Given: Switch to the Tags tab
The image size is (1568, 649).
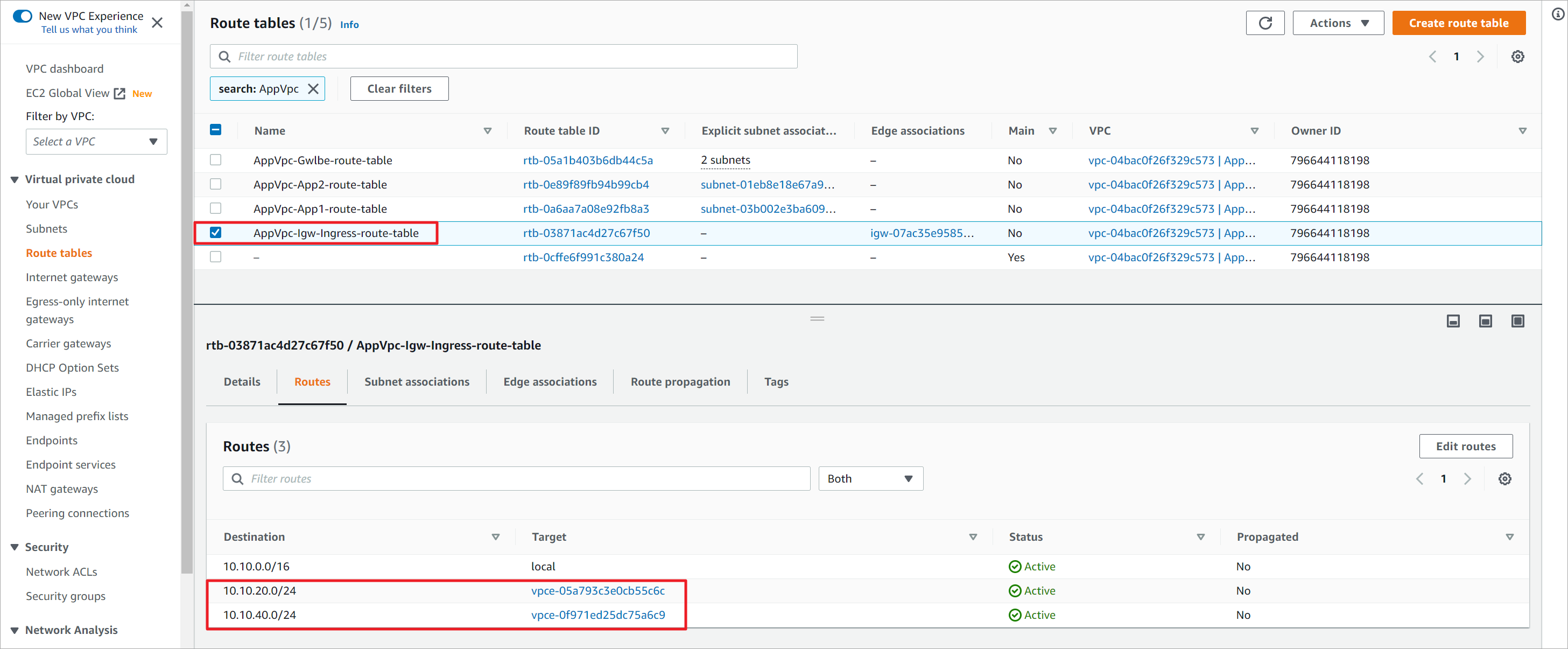Looking at the screenshot, I should [776, 382].
